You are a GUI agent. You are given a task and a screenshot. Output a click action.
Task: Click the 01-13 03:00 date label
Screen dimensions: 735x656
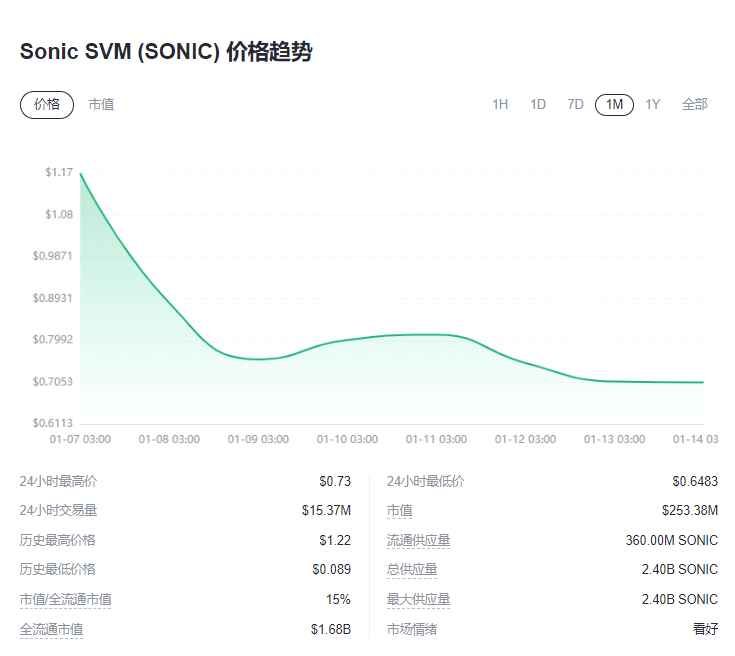pyautogui.click(x=615, y=439)
